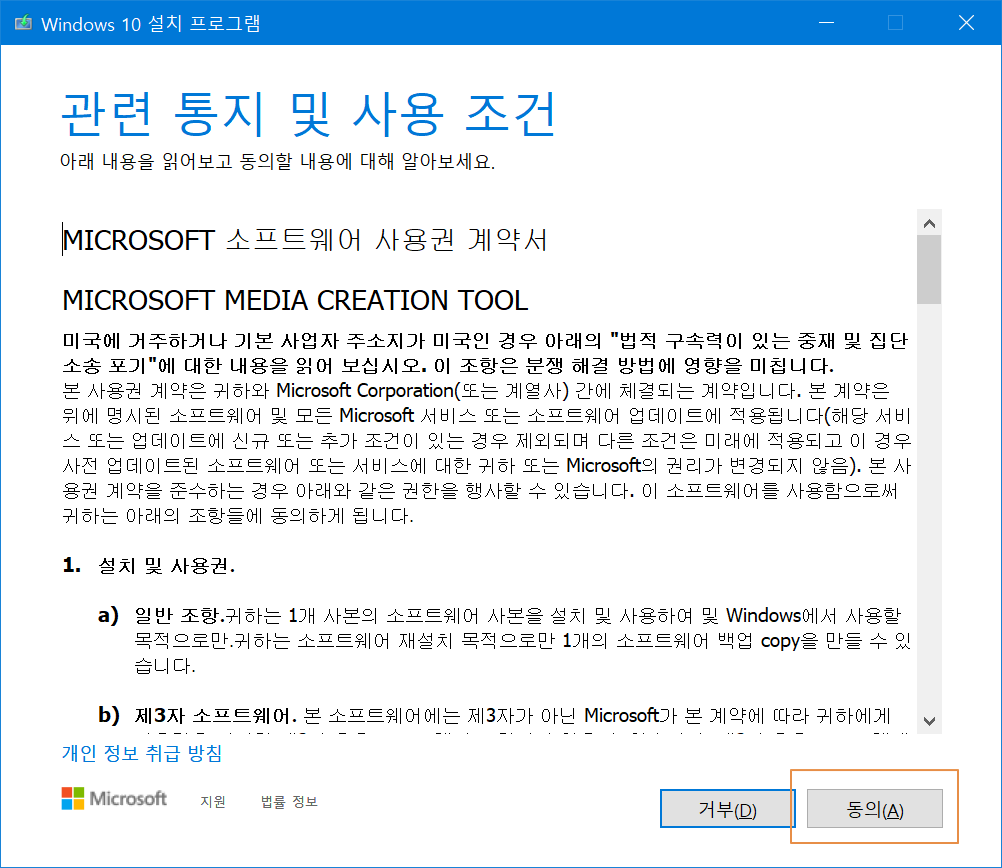Image resolution: width=1002 pixels, height=868 pixels.
Task: Open the 개인 정보 취급 방침 link
Action: tap(142, 753)
